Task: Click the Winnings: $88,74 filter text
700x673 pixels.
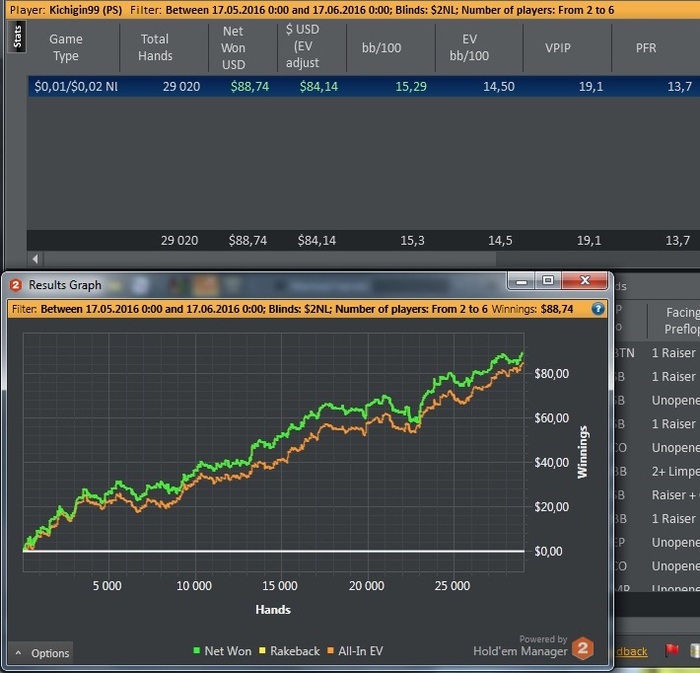Action: 532,309
